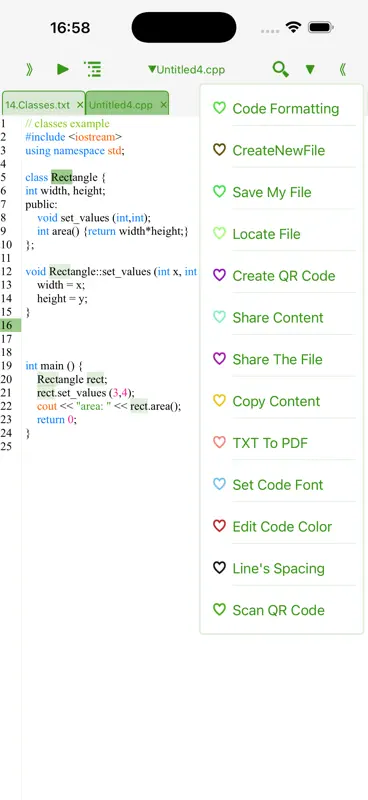
Task: Click highlighted 'Rect' in class declaration
Action: 61,178
